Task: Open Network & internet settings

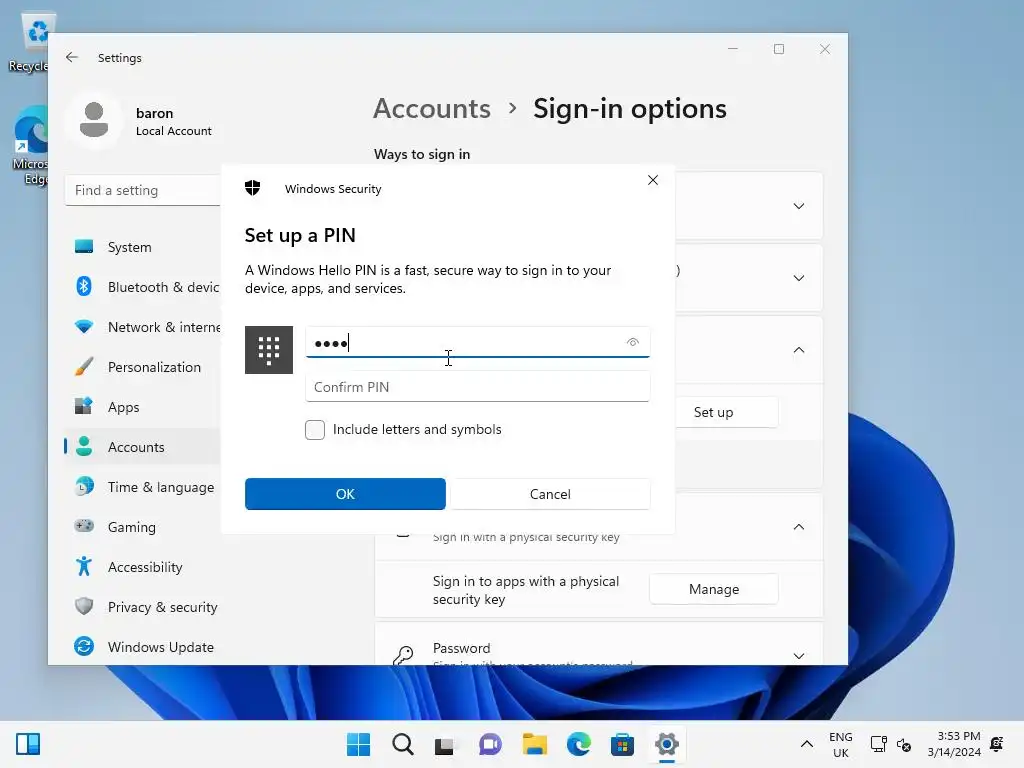Action: [142, 327]
